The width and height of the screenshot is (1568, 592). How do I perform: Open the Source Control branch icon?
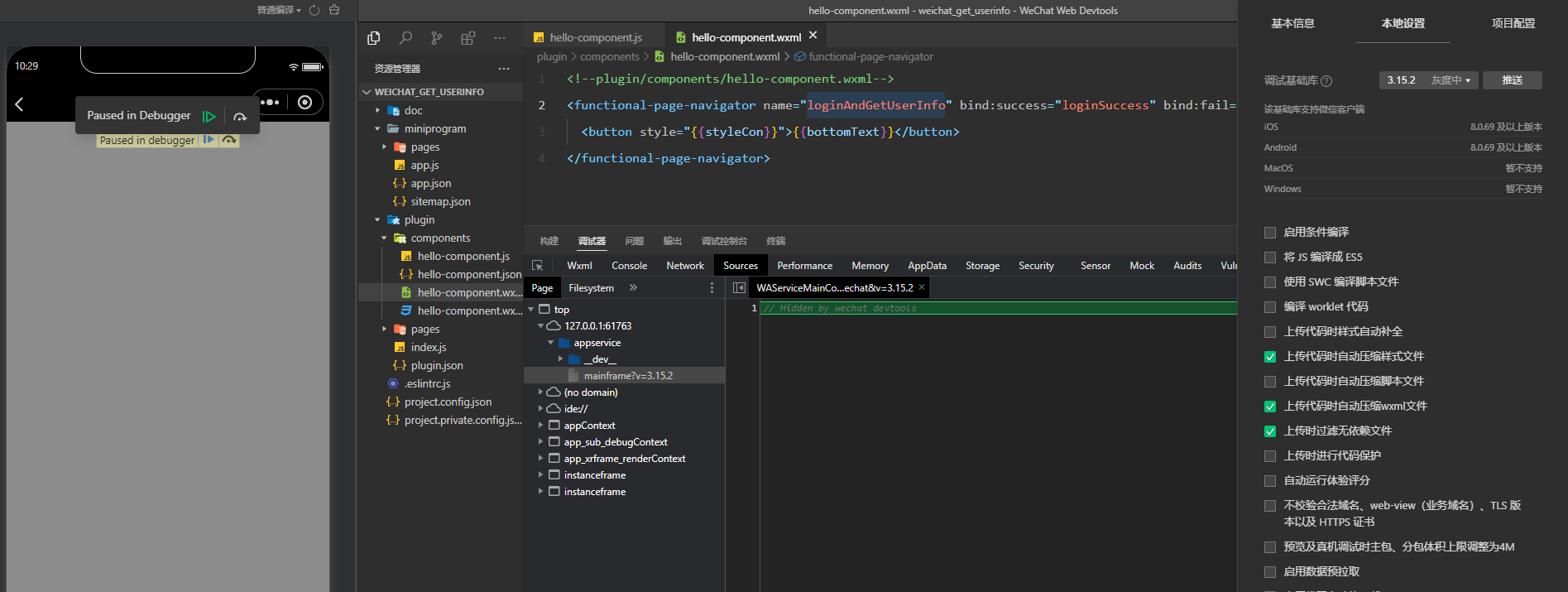click(x=437, y=38)
